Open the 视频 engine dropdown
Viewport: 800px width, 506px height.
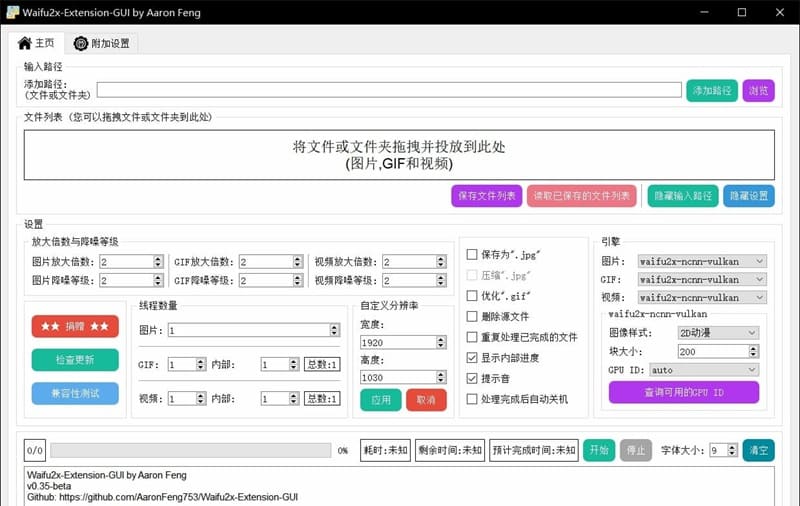click(x=702, y=297)
